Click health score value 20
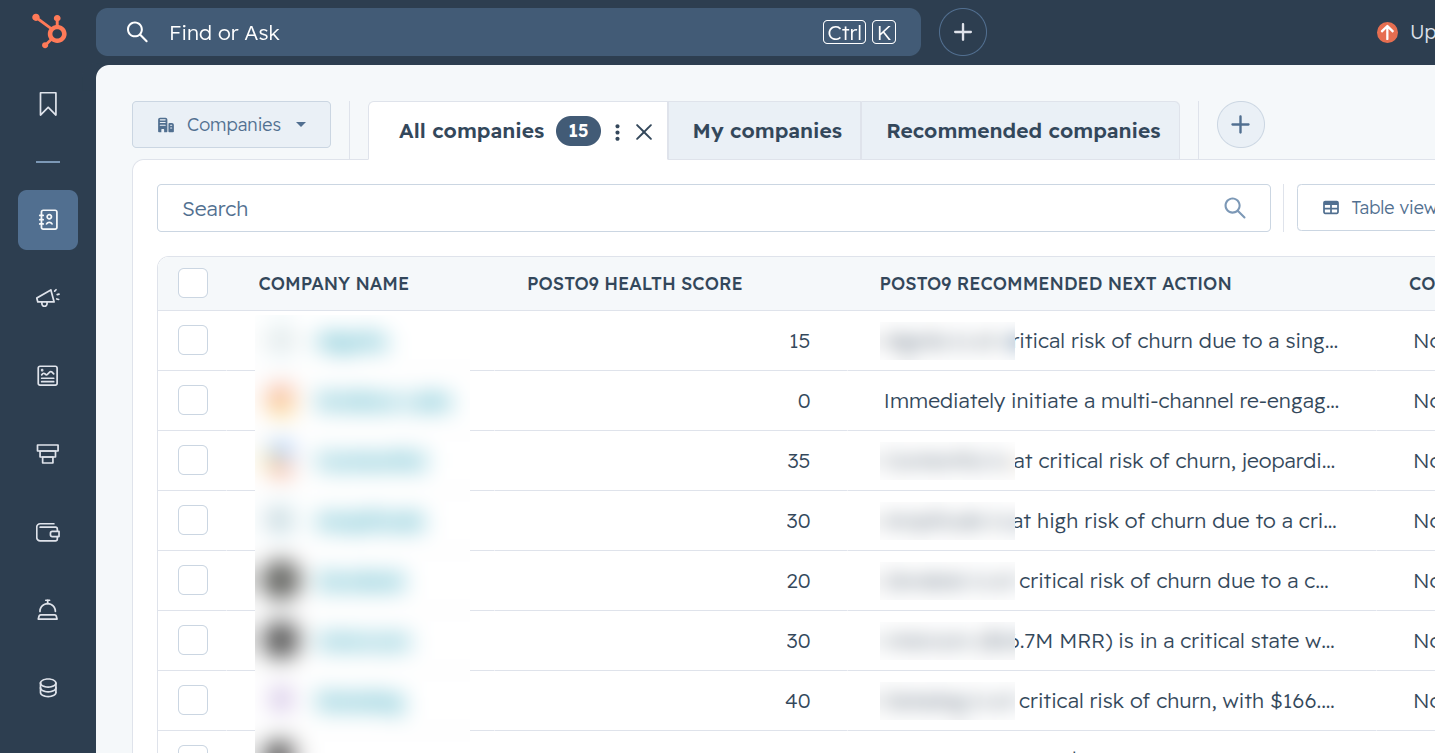Screen dimensions: 1435x753 pyautogui.click(x=798, y=581)
